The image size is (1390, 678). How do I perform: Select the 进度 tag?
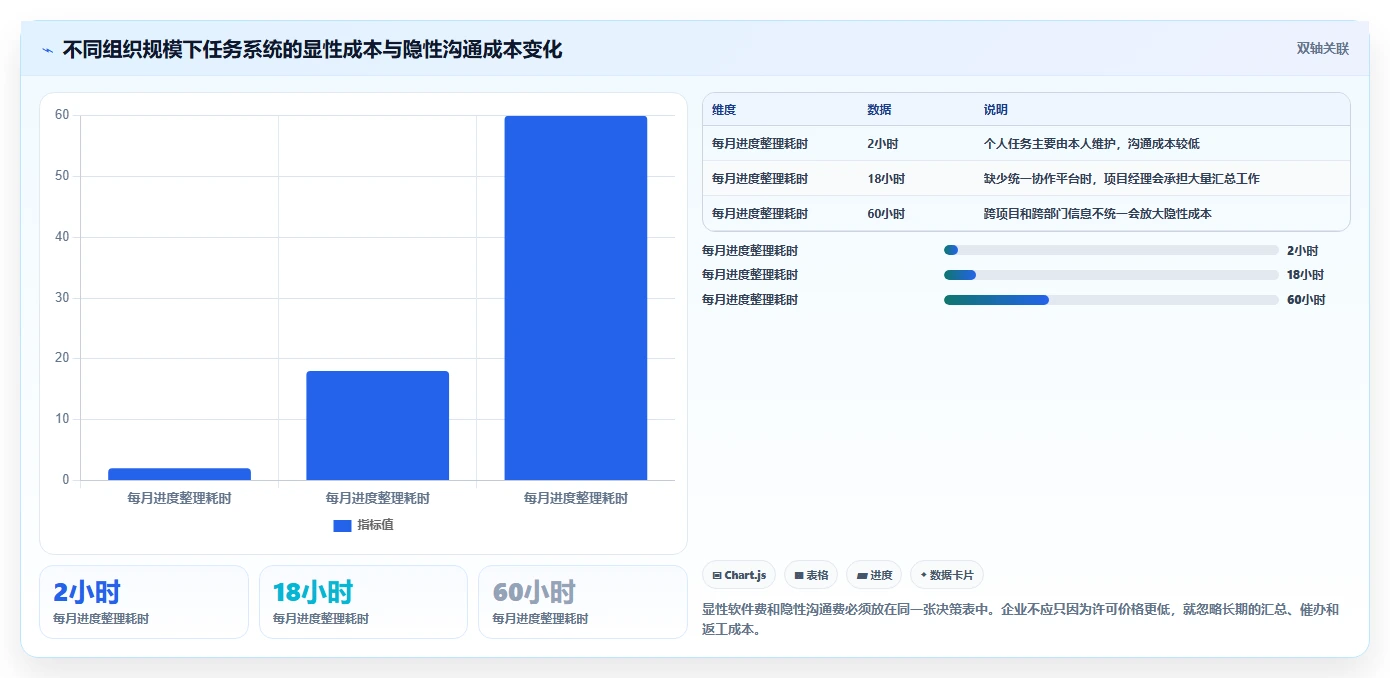(874, 575)
